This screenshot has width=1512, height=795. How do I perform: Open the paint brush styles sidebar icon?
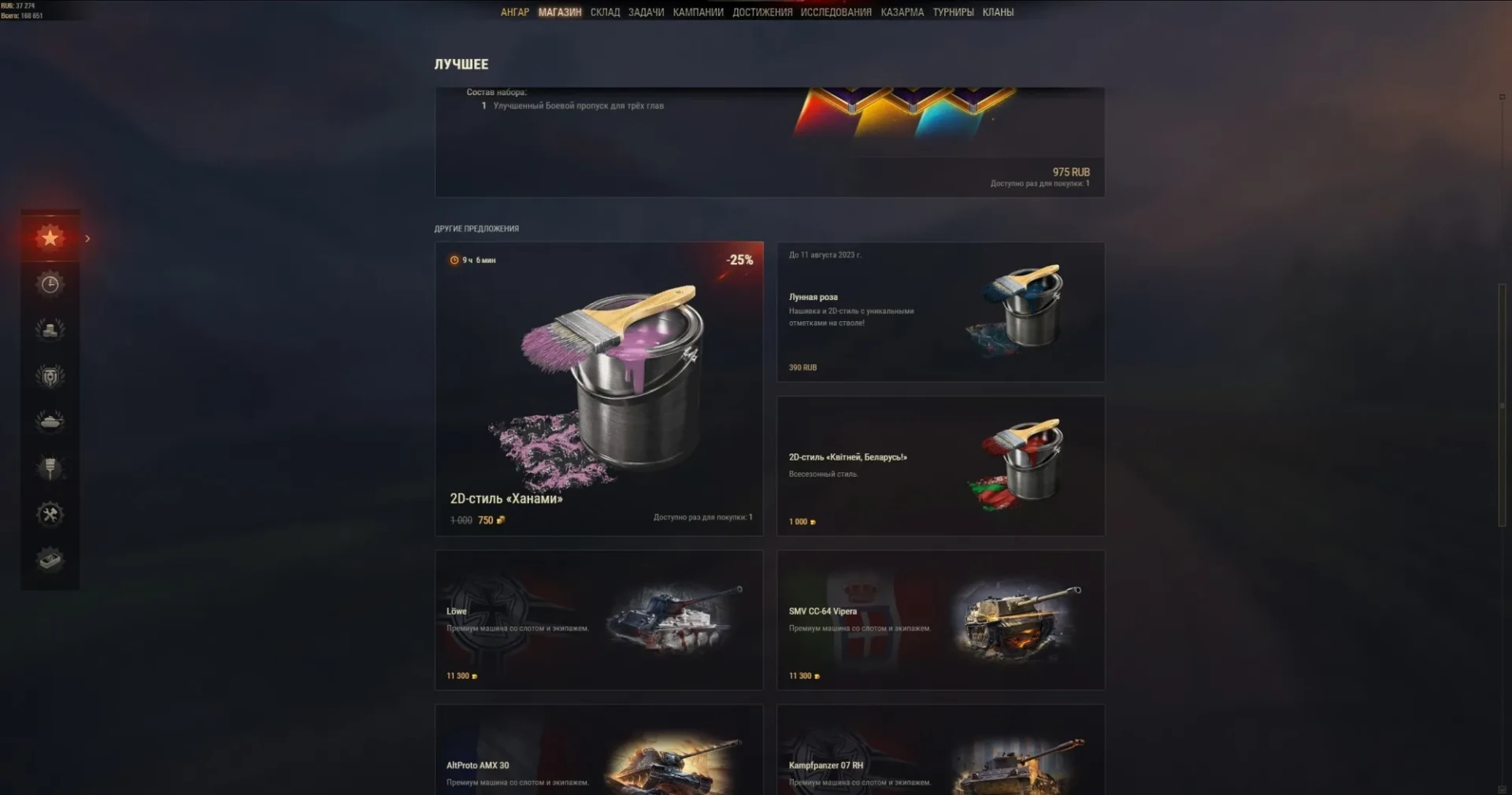click(x=50, y=468)
